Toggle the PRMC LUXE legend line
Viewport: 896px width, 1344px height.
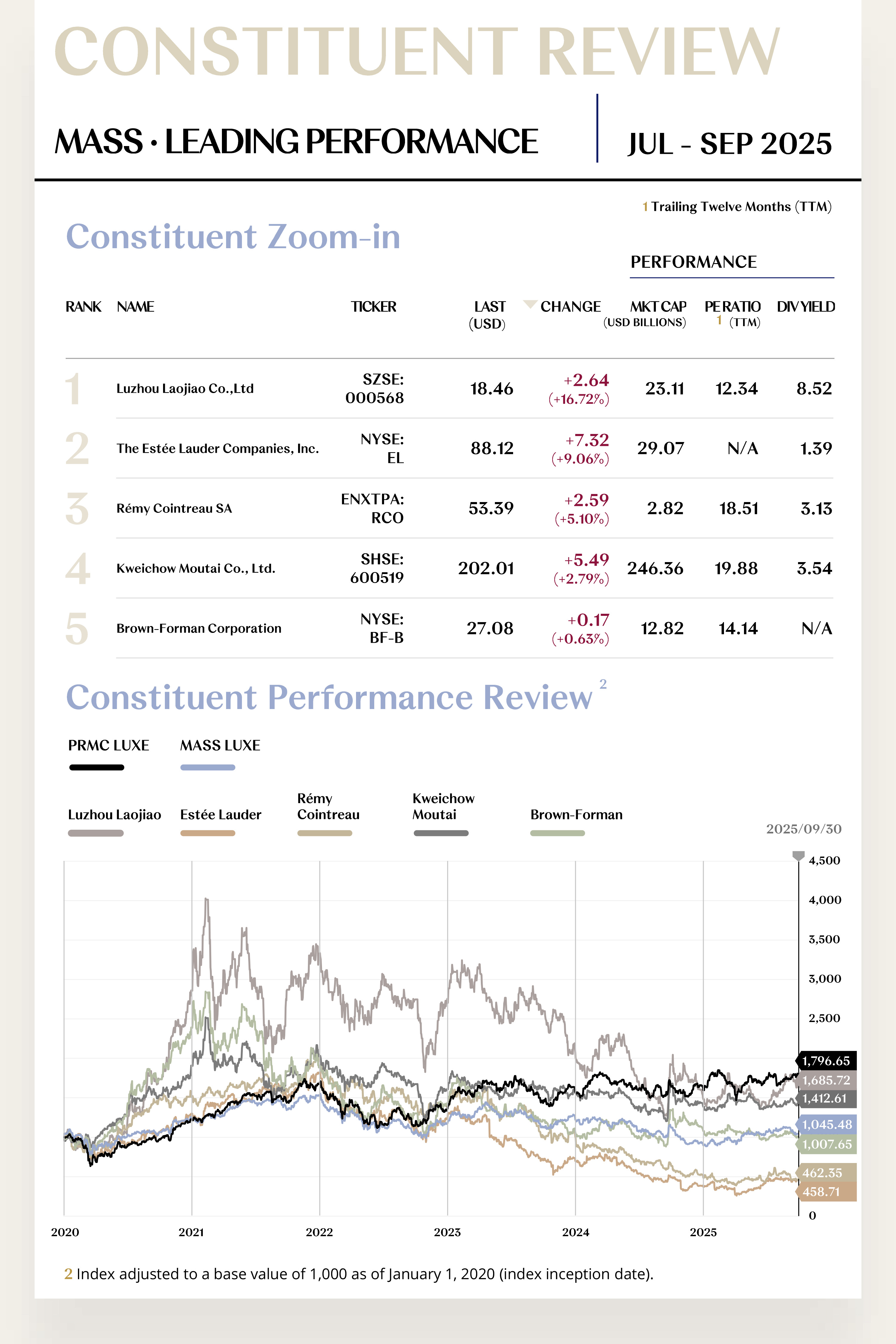(x=96, y=768)
